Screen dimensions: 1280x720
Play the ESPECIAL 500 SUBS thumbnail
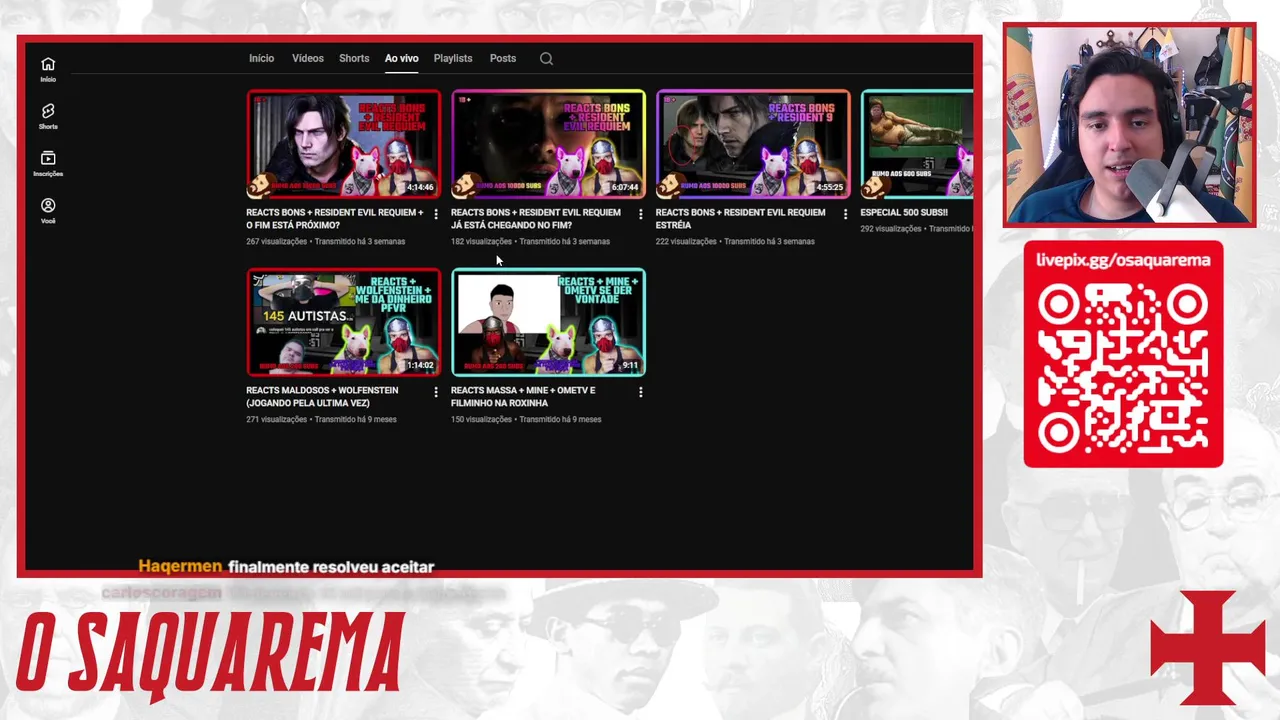tap(917, 145)
